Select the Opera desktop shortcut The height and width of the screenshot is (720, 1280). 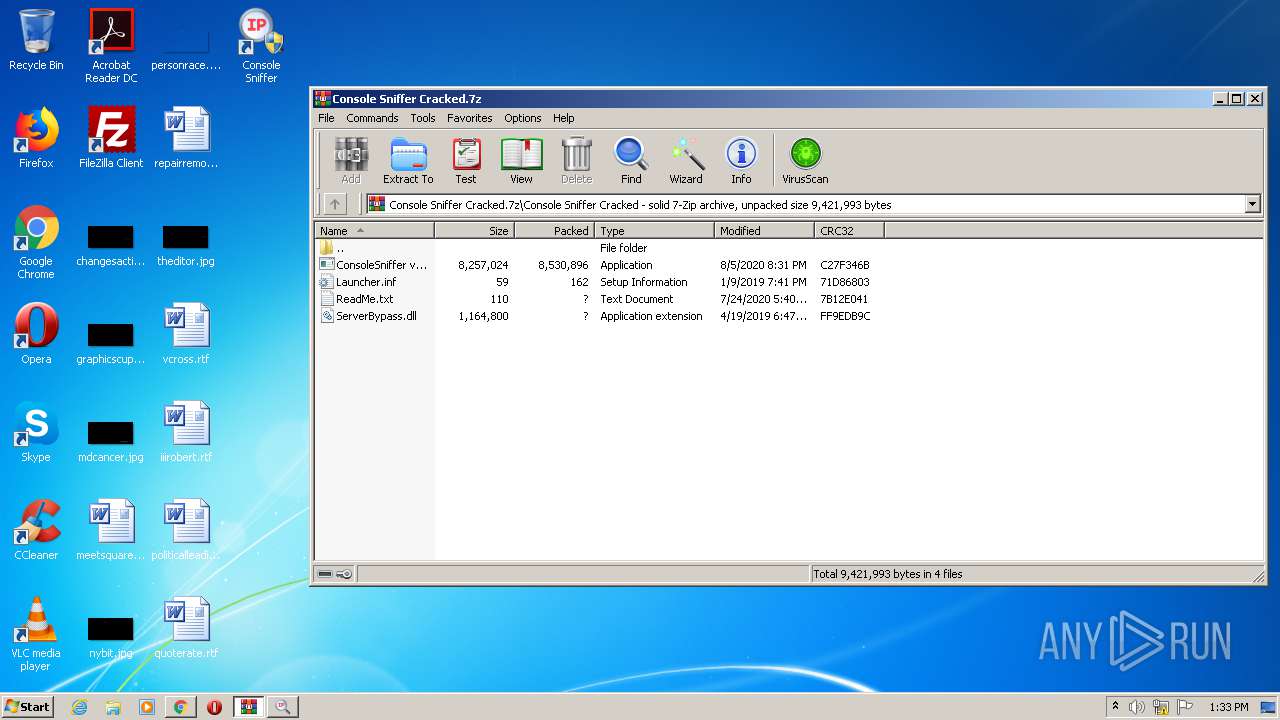pyautogui.click(x=36, y=334)
